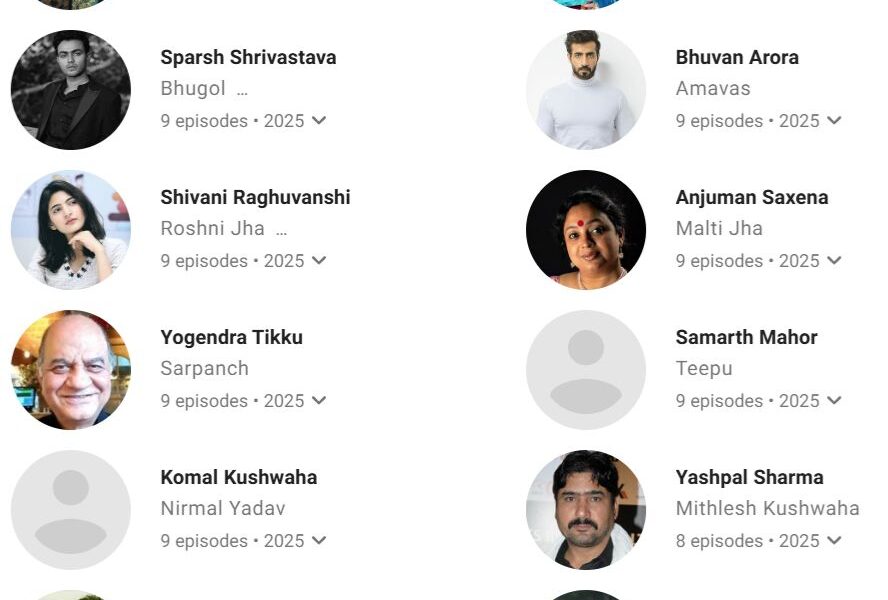Open the Yashpal Sharma name link
888x600 pixels.
tap(749, 477)
